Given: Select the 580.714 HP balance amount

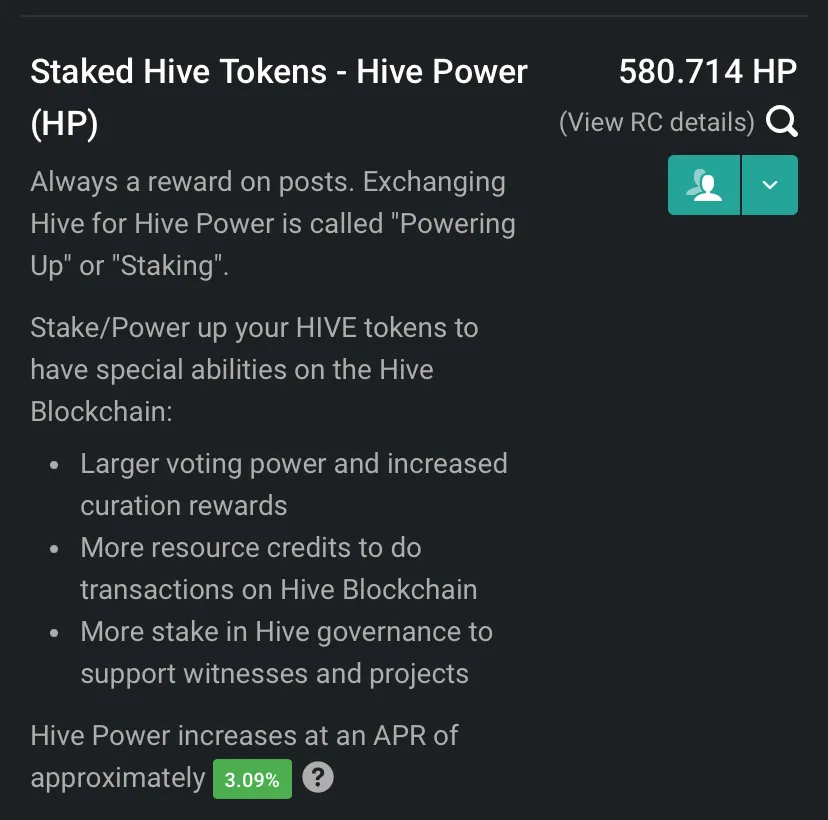Looking at the screenshot, I should pos(707,72).
